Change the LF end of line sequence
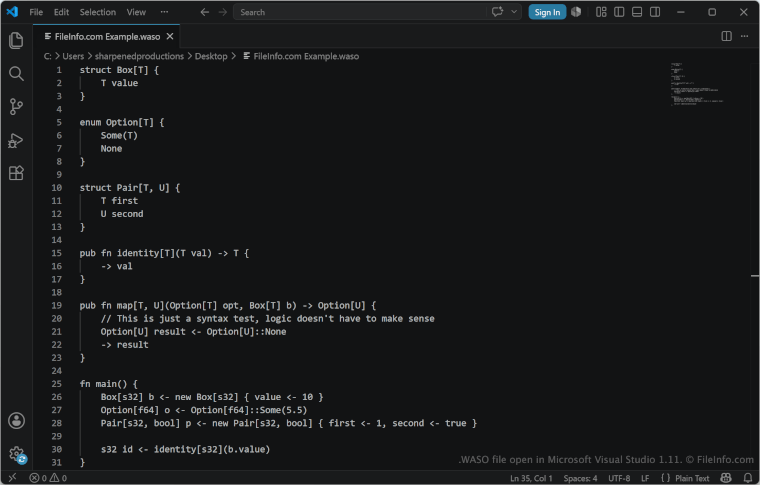 point(645,478)
